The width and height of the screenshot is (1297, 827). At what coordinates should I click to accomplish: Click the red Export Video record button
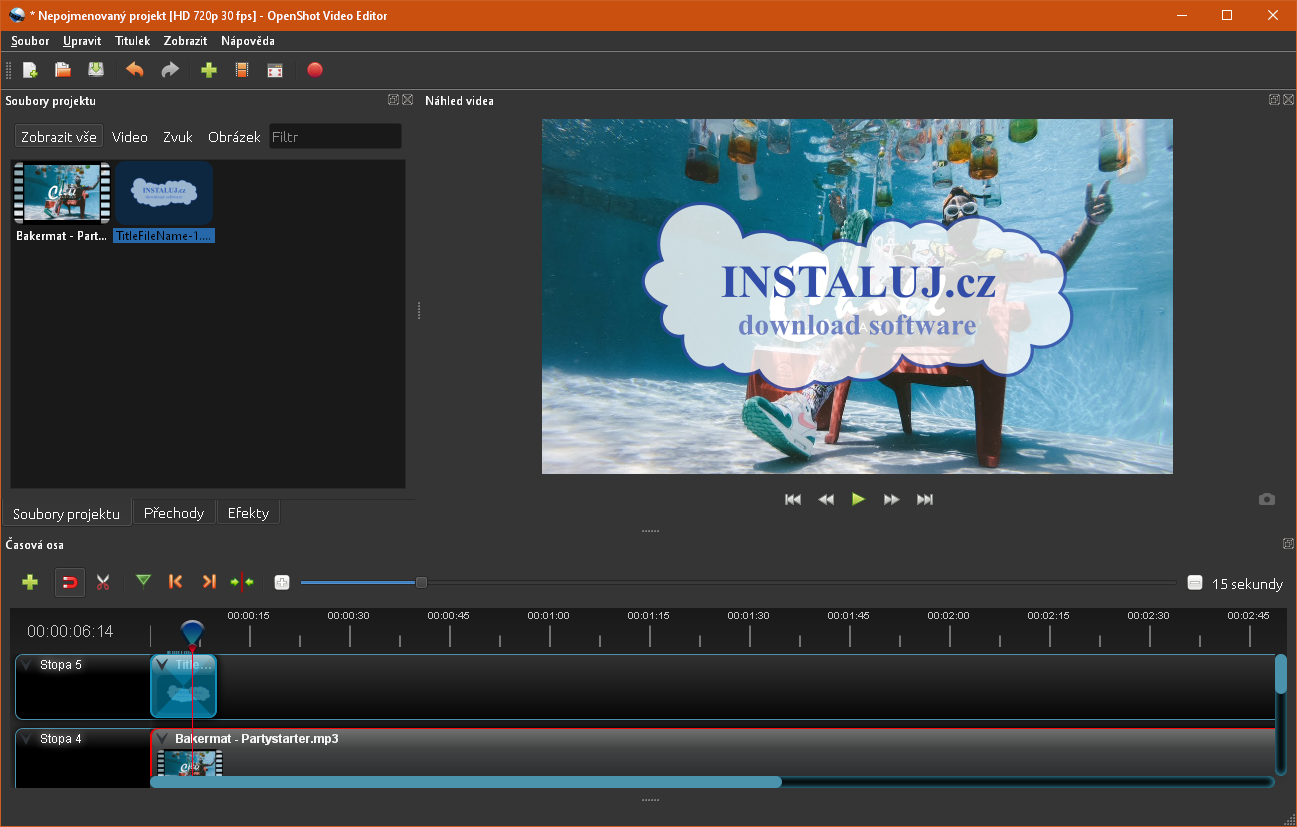[x=315, y=70]
